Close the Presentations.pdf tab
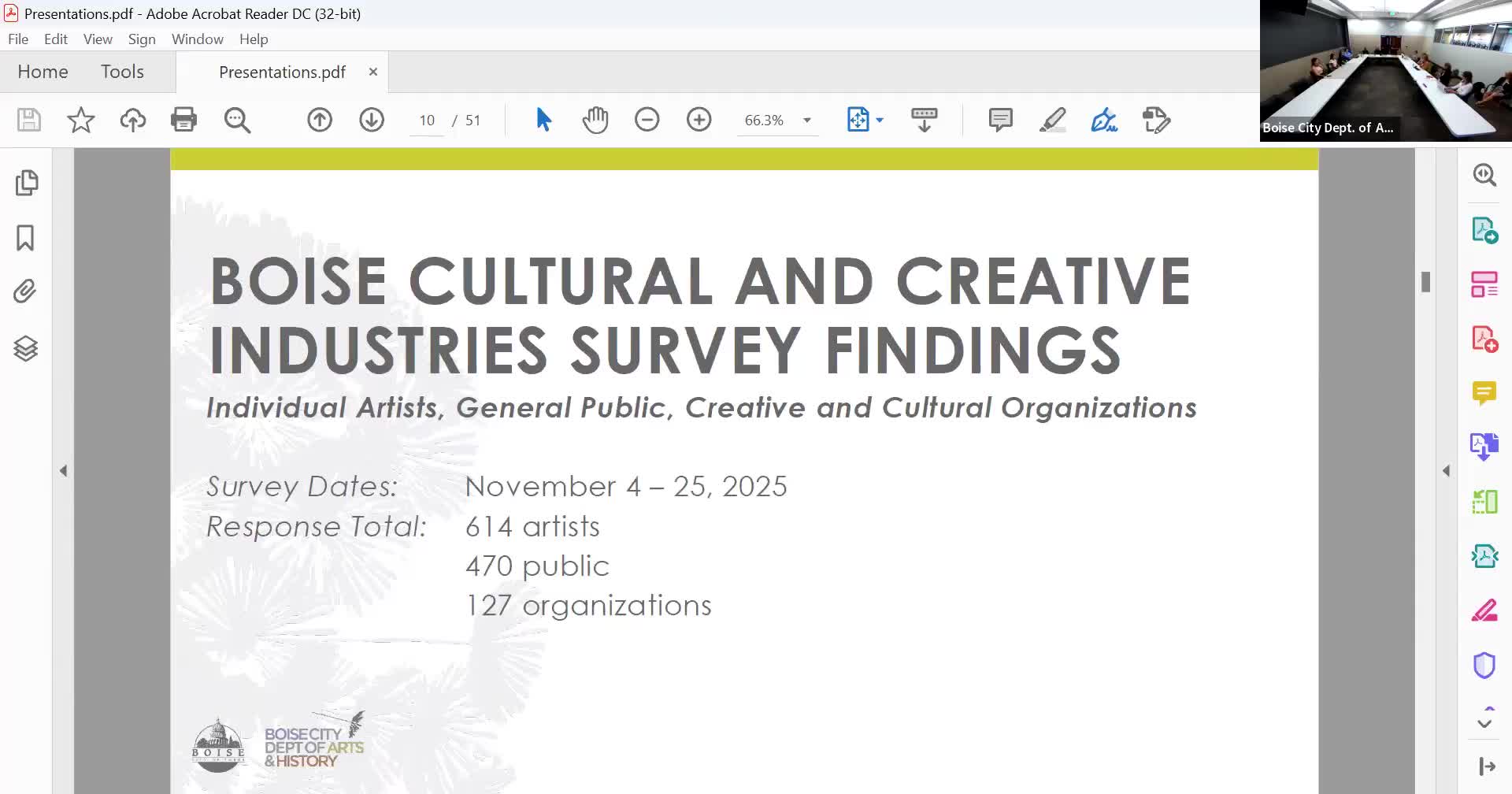Viewport: 1512px width, 794px height. pyautogui.click(x=373, y=72)
